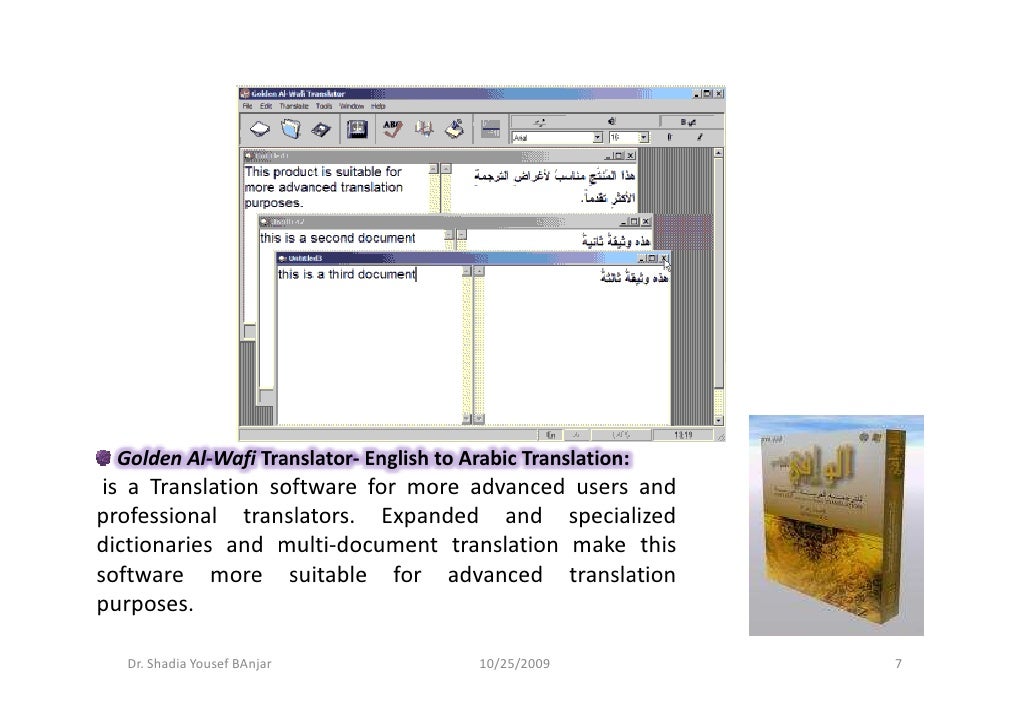Click the 13:19 time in the status bar

[x=683, y=435]
